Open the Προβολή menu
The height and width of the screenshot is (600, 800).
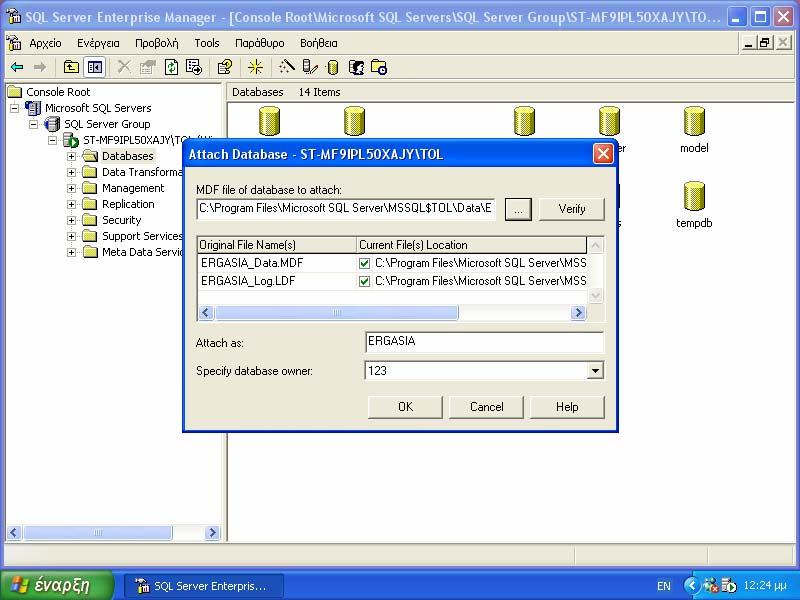tap(157, 43)
